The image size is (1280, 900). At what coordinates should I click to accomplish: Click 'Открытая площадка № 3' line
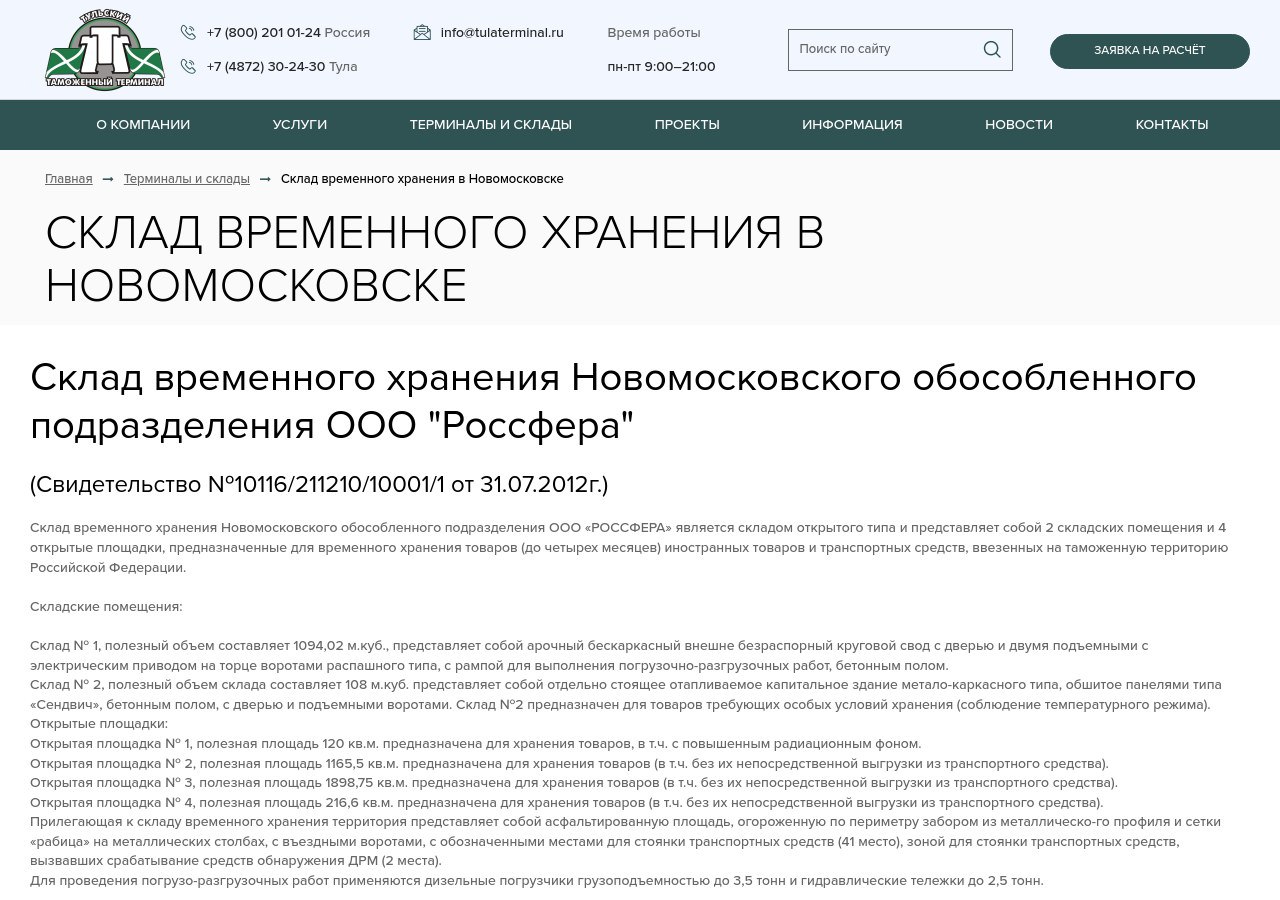click(574, 783)
